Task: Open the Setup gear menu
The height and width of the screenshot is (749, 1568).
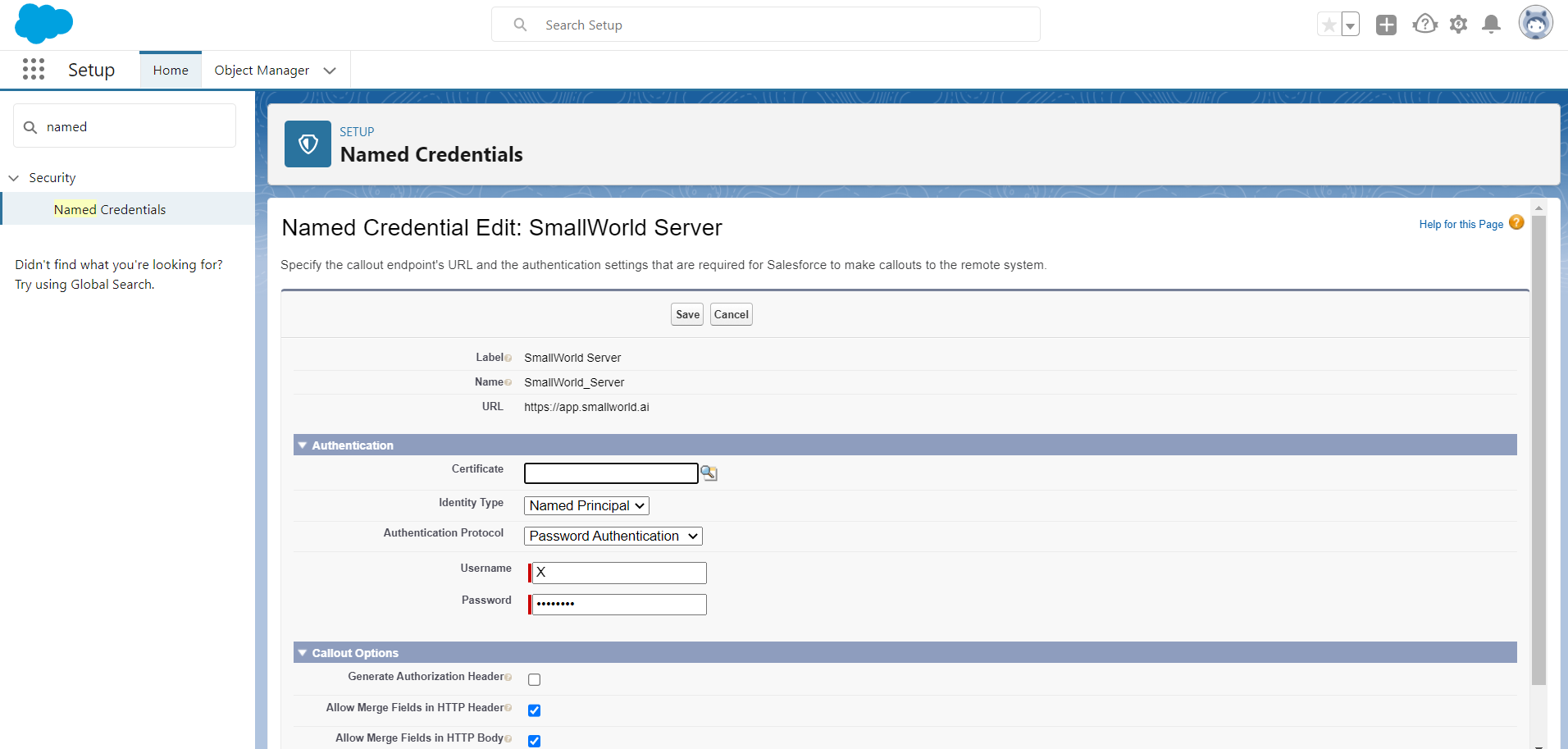Action: (x=1458, y=25)
